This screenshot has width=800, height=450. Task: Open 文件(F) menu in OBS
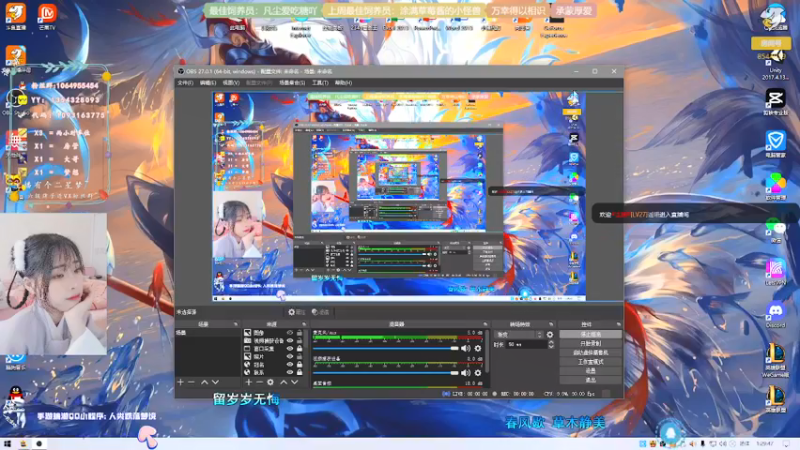click(185, 83)
